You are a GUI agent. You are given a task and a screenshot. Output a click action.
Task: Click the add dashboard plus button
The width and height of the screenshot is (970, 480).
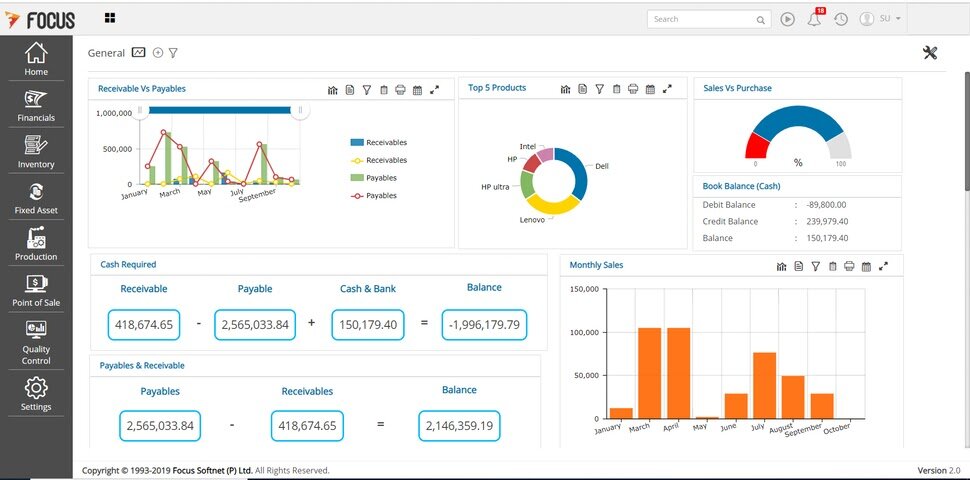[157, 53]
